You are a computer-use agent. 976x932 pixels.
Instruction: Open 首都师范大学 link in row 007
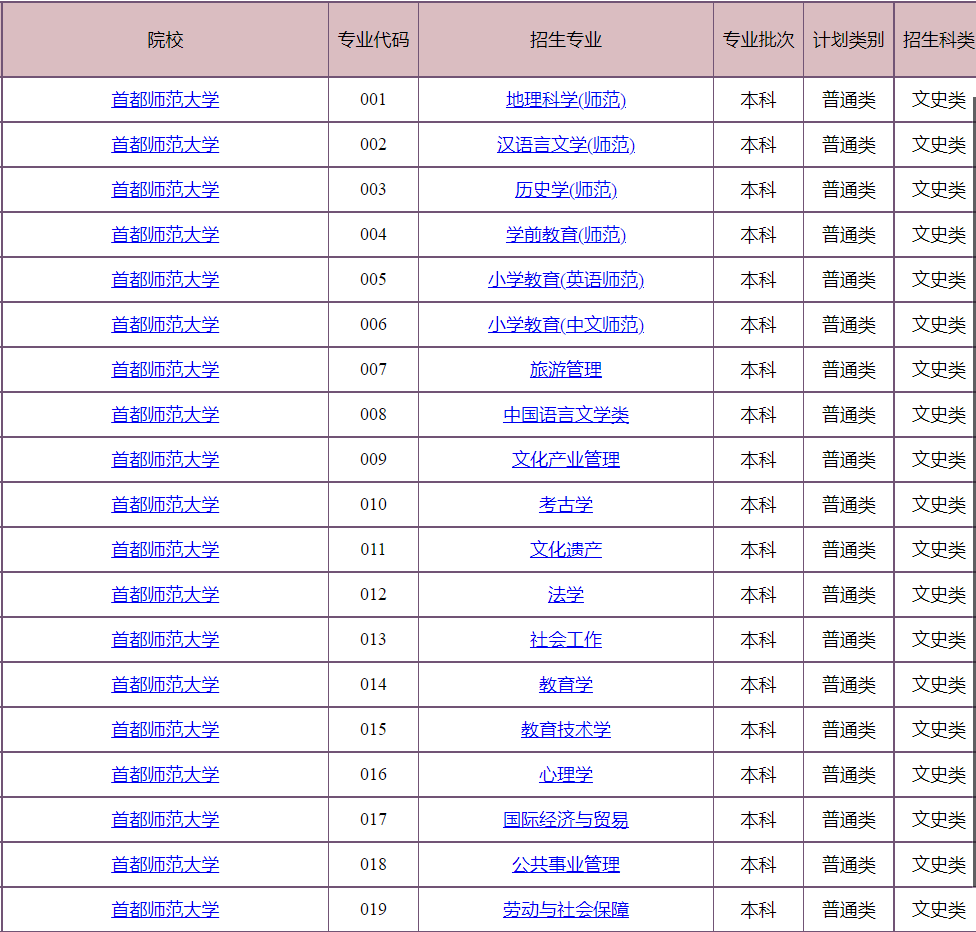(165, 369)
